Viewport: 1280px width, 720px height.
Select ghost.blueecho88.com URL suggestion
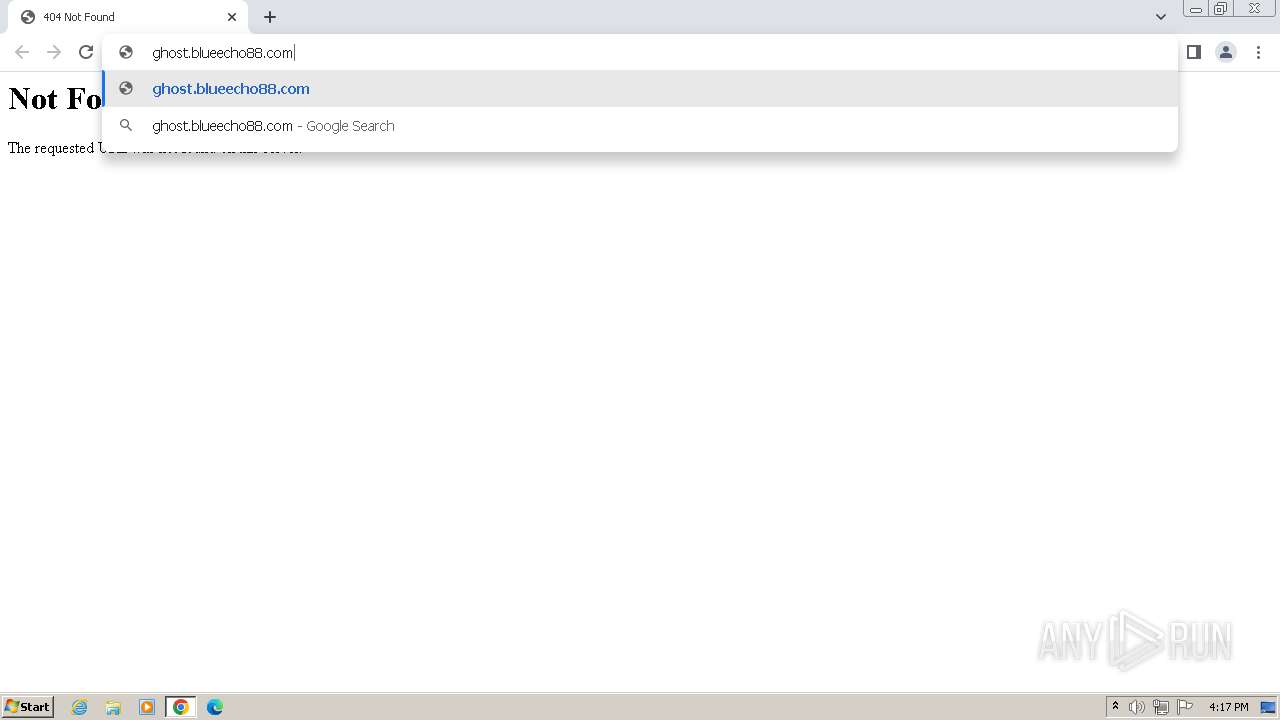(x=640, y=89)
